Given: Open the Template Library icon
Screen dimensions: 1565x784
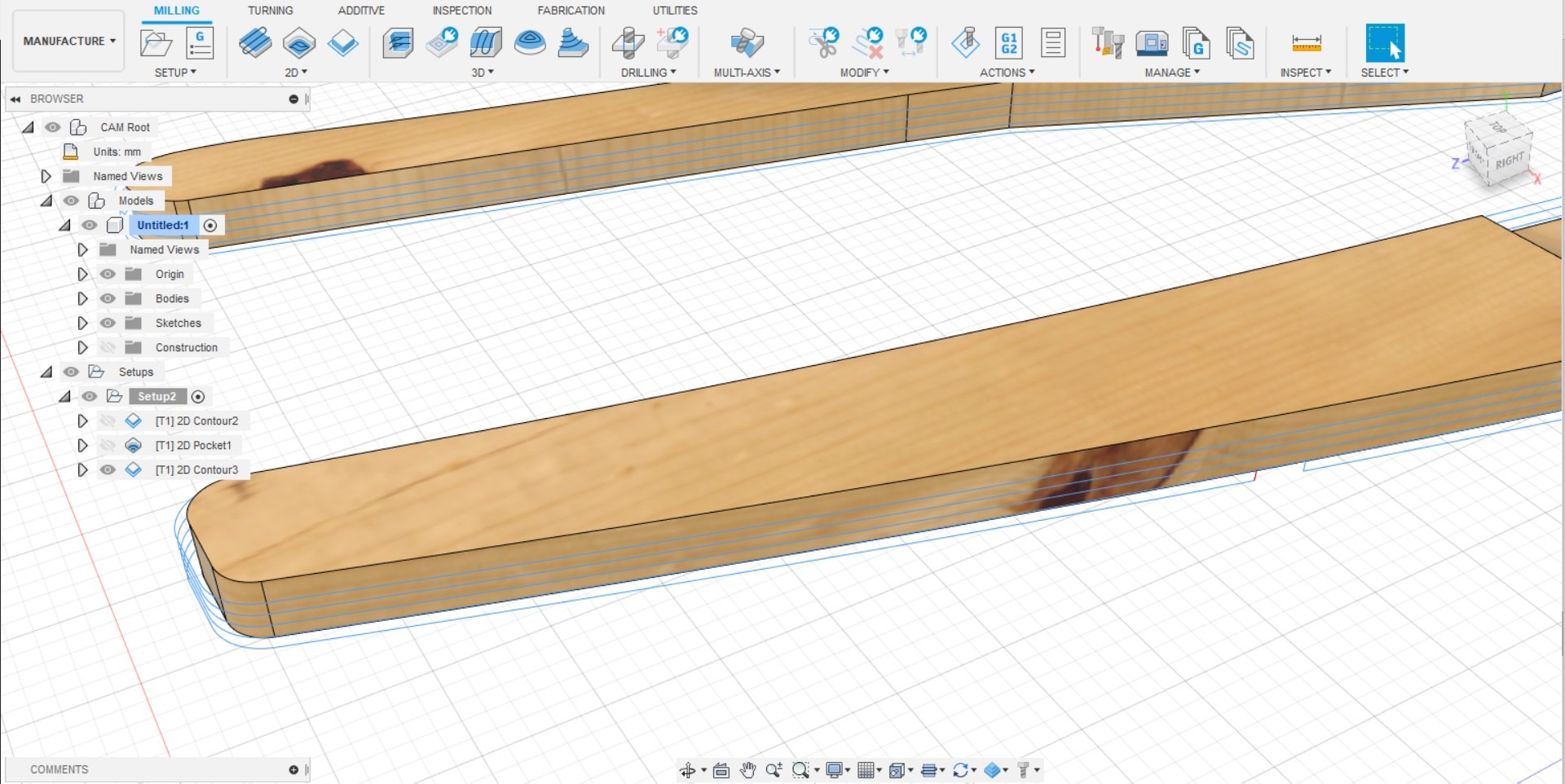Looking at the screenshot, I should click(x=1240, y=42).
